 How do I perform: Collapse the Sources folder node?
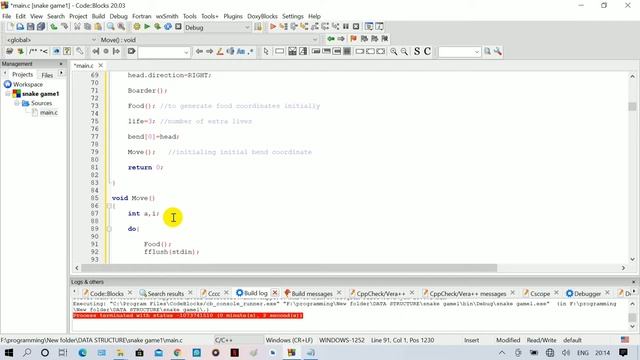pyautogui.click(x=17, y=103)
